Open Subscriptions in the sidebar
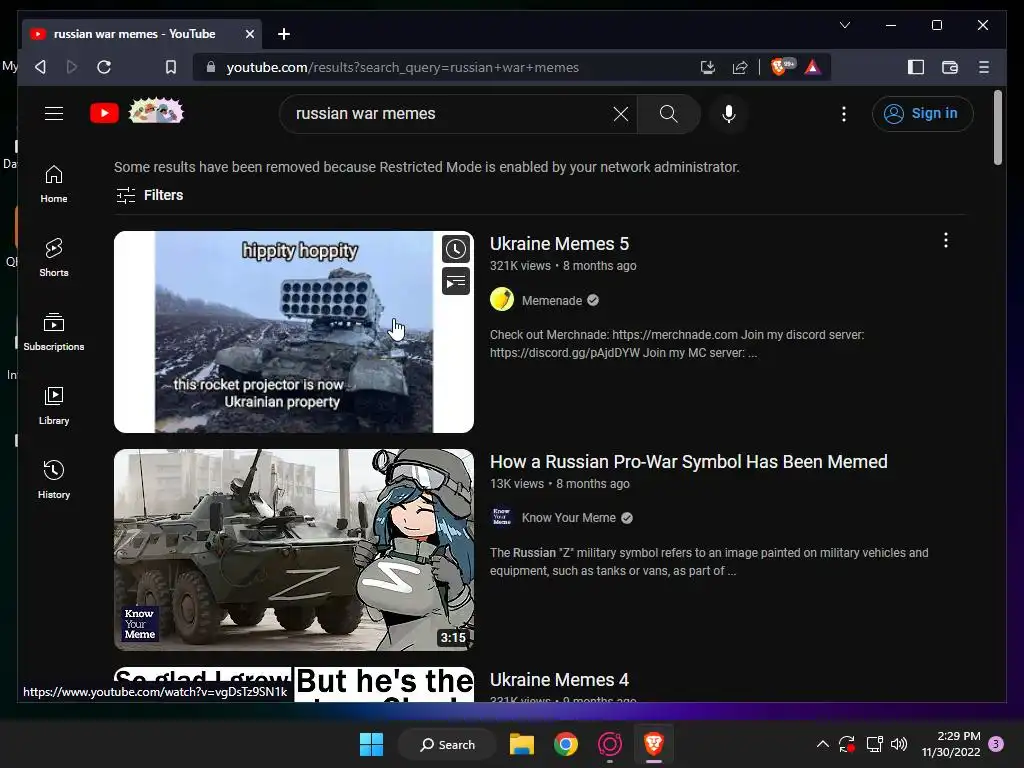This screenshot has width=1024, height=768. [54, 332]
